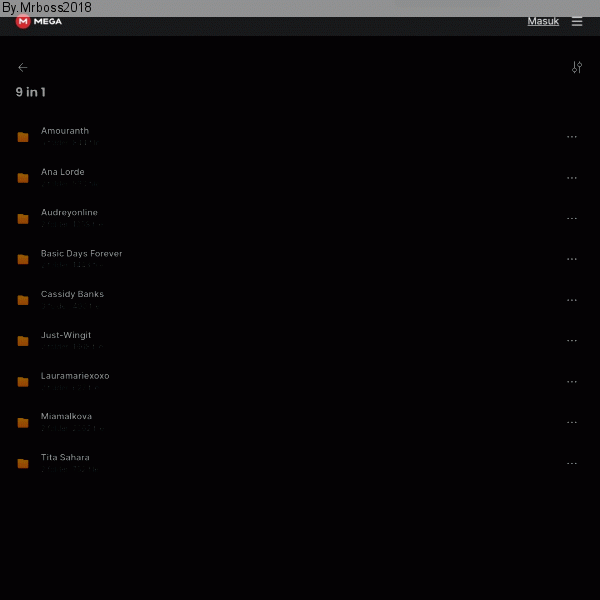The image size is (600, 600).
Task: Open the hamburger menu
Action: pos(577,22)
